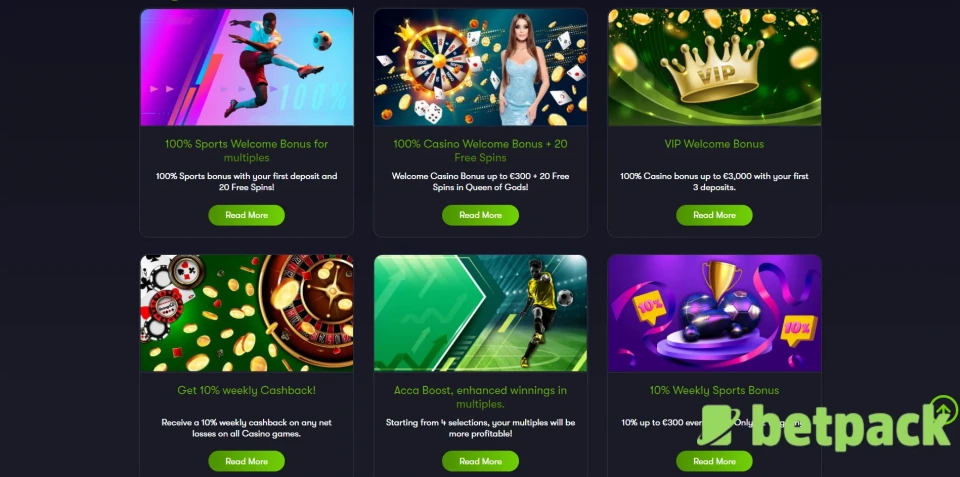Click the Acca Boost enhanced winnings heading
Screen dimensions: 960x477
pos(480,397)
